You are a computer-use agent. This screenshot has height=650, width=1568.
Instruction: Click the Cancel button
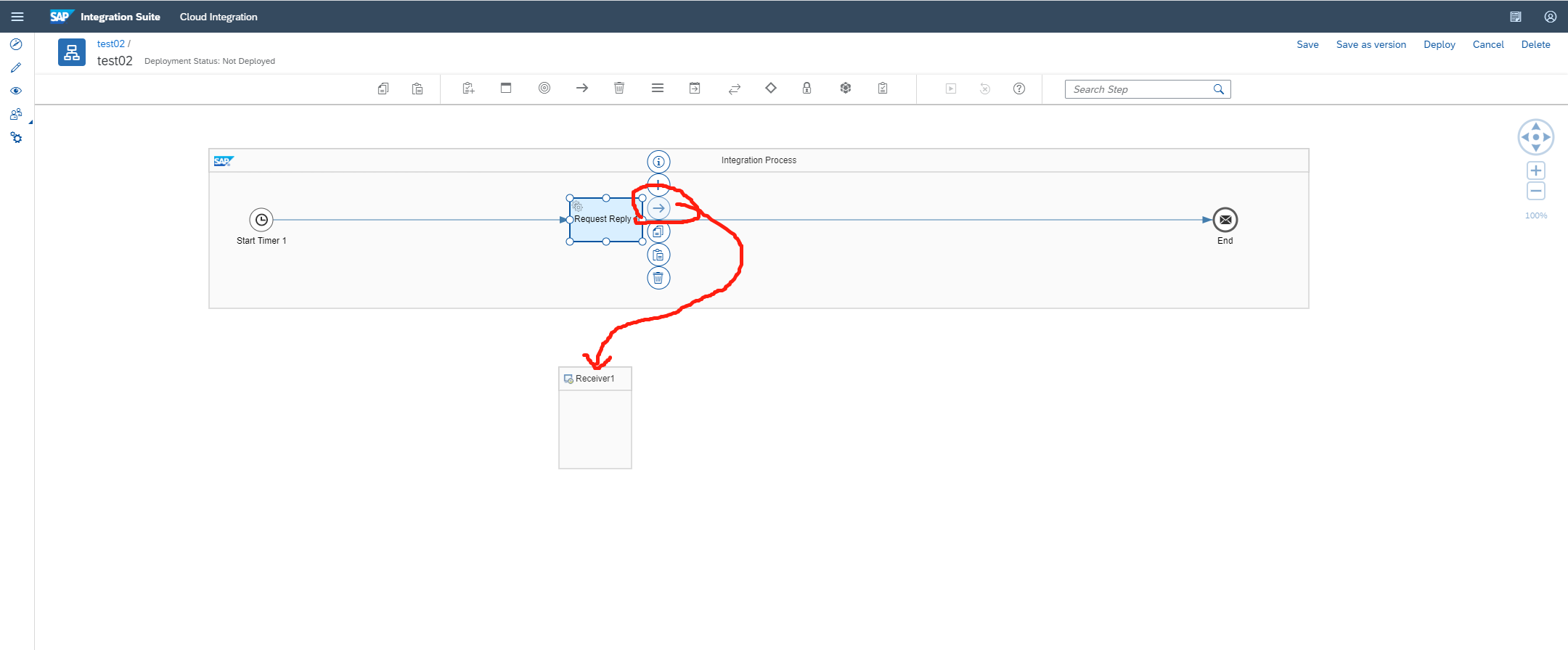click(1488, 44)
